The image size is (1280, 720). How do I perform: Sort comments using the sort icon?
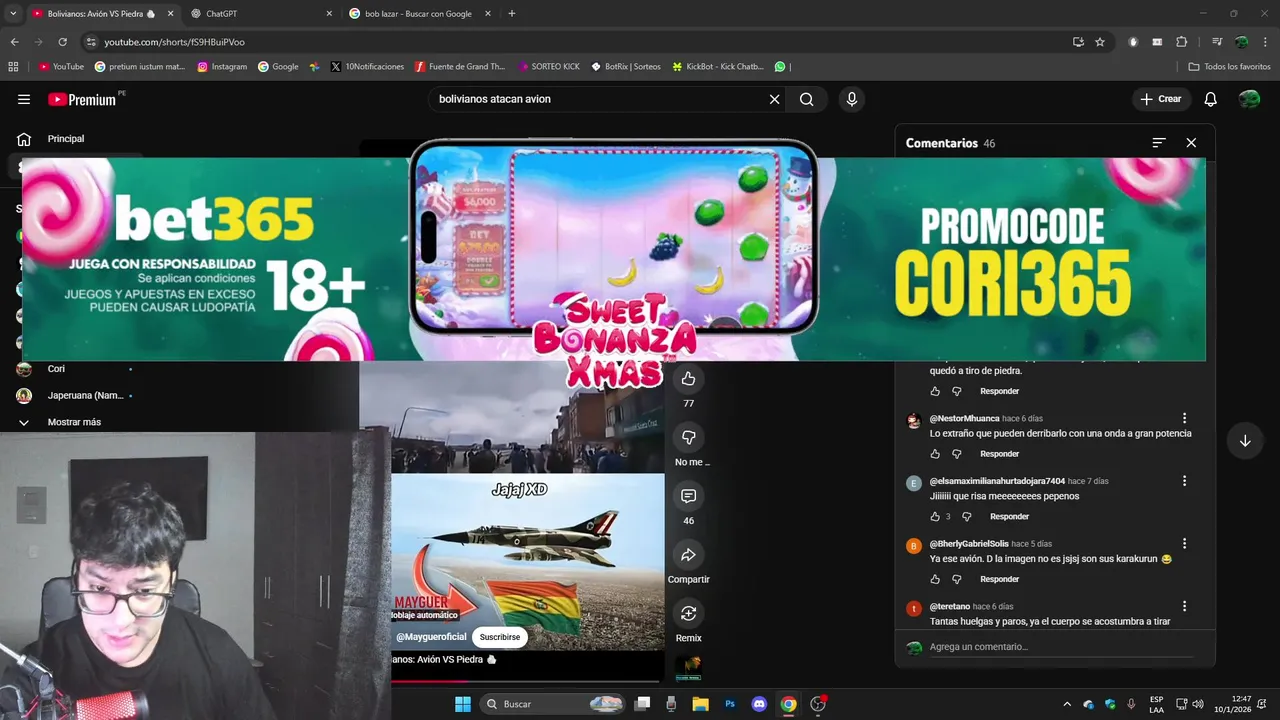1159,143
